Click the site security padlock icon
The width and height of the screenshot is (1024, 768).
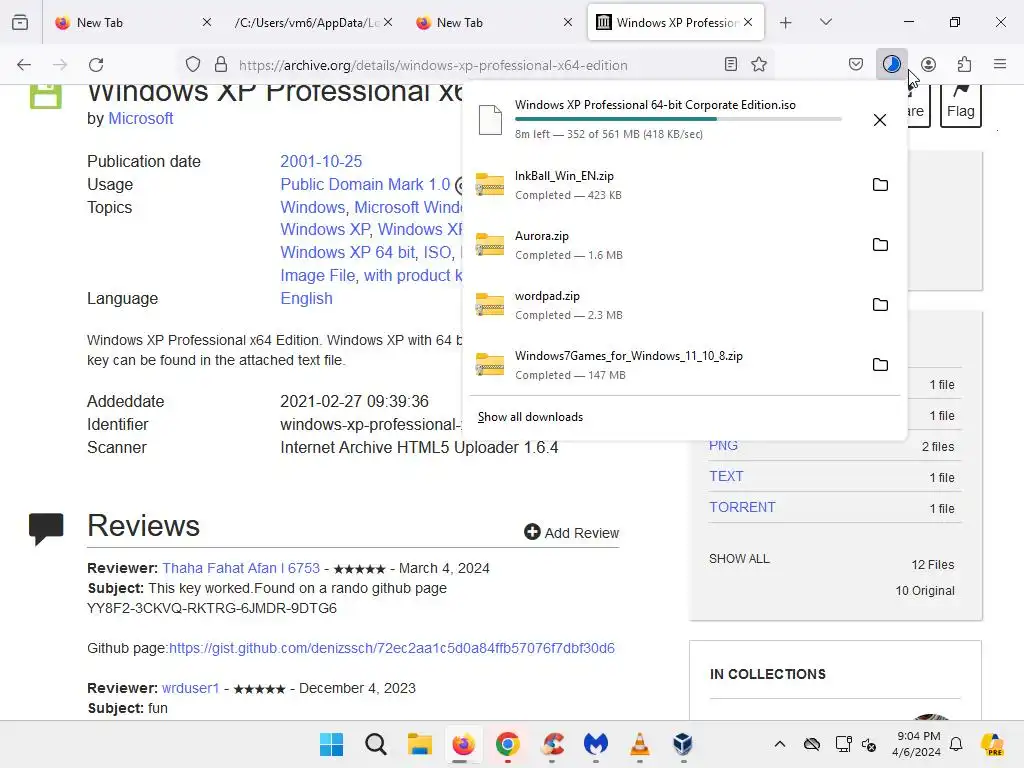(x=221, y=65)
